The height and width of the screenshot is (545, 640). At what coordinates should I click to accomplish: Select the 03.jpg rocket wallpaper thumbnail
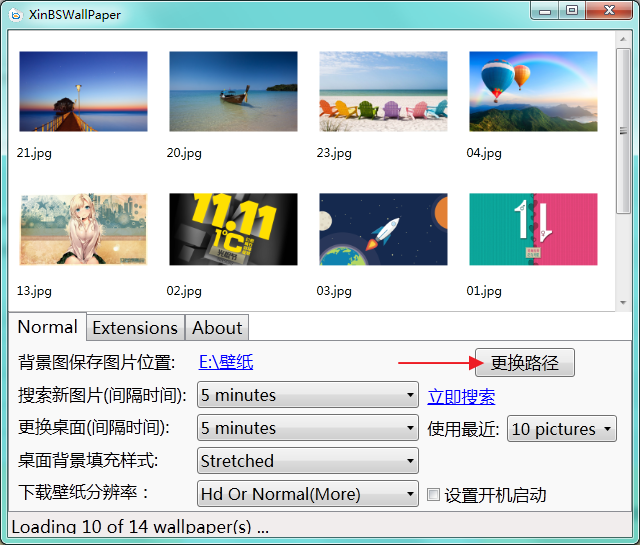[383, 229]
